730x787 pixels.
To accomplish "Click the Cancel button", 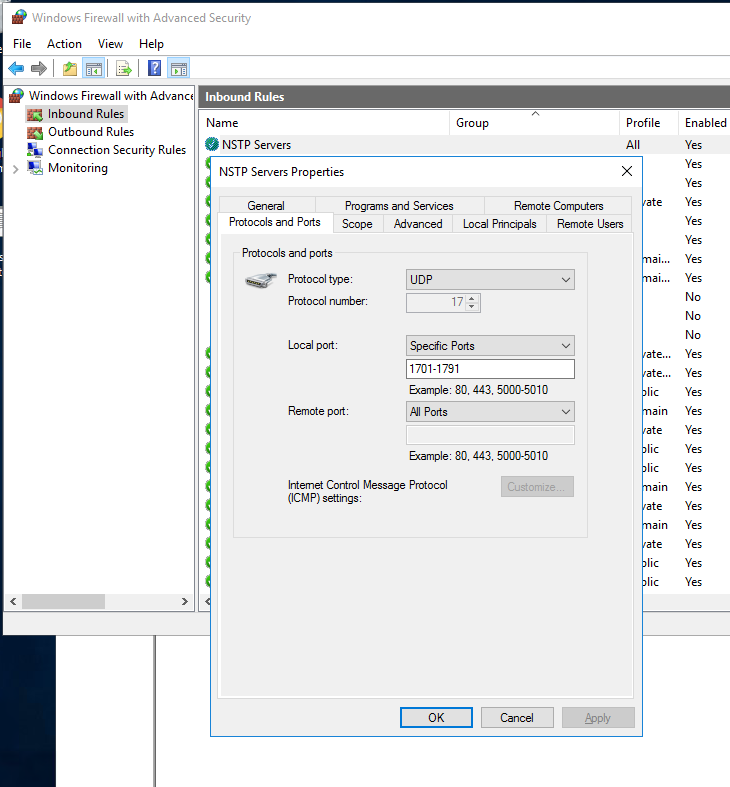I will point(517,717).
